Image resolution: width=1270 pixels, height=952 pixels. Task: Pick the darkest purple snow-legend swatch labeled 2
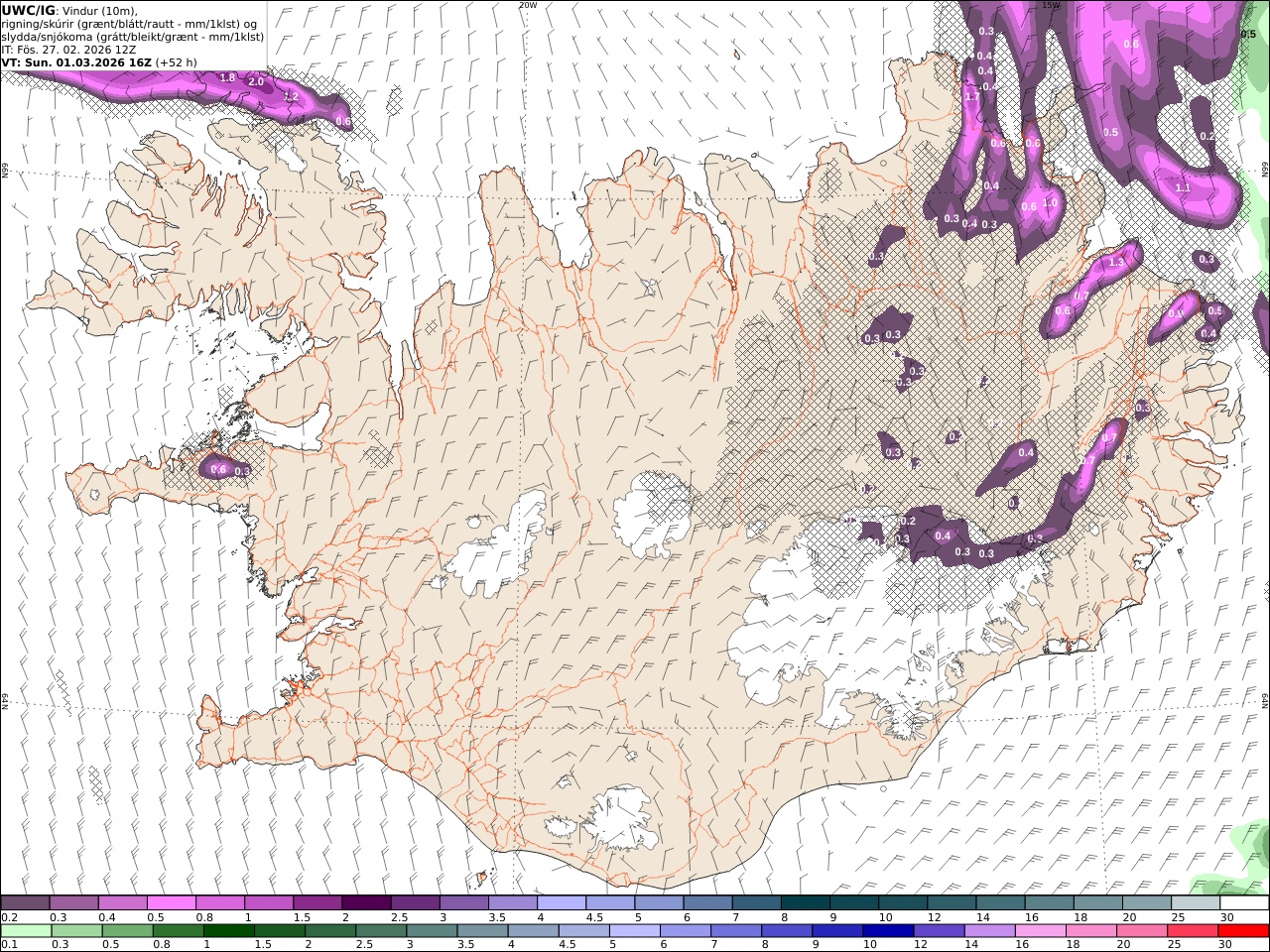(x=366, y=903)
